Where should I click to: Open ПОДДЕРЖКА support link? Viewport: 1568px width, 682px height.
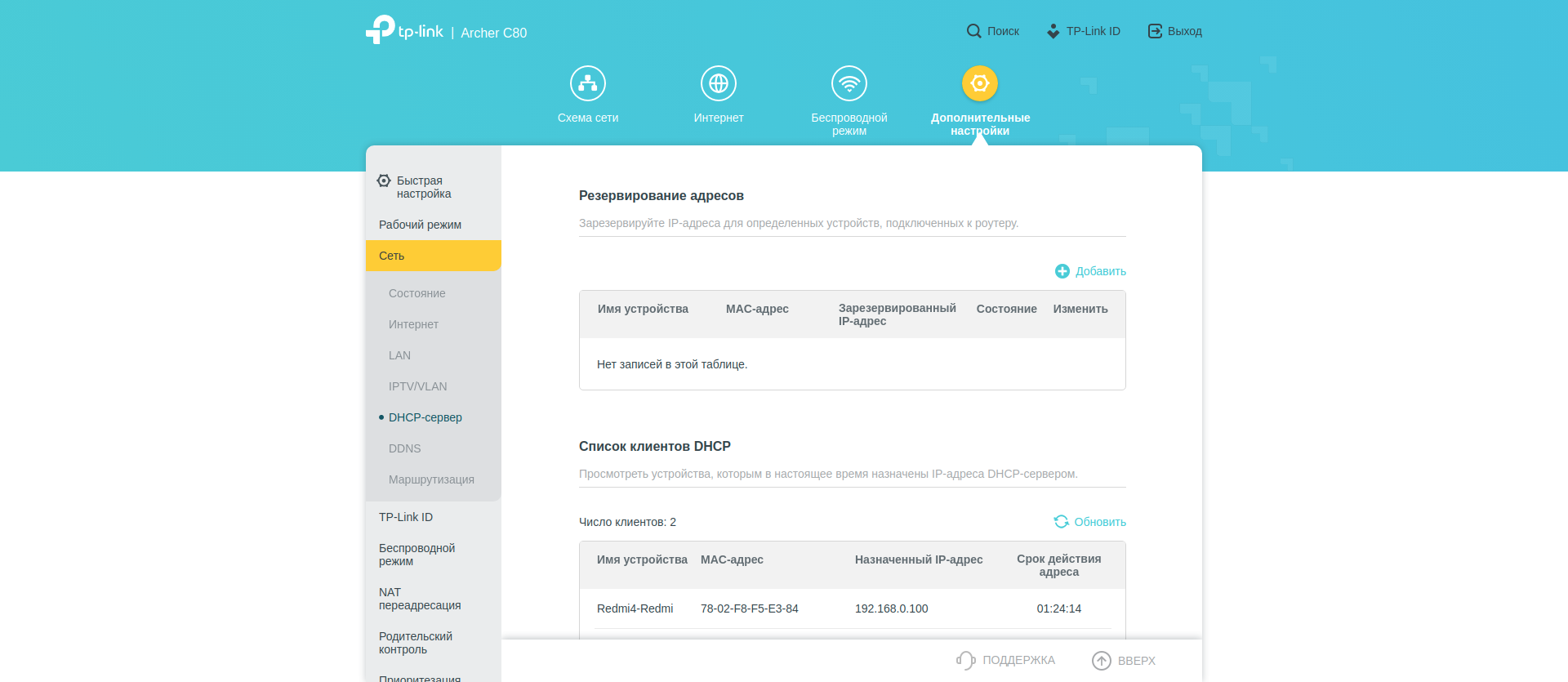click(1006, 661)
